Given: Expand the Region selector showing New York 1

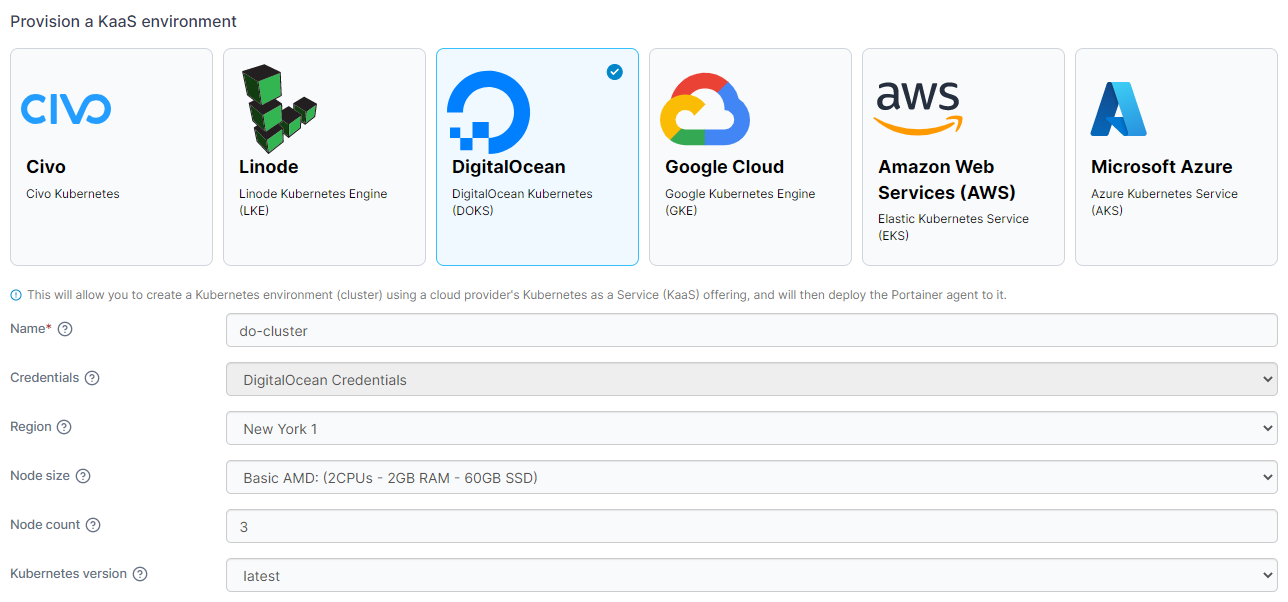Looking at the screenshot, I should [752, 429].
